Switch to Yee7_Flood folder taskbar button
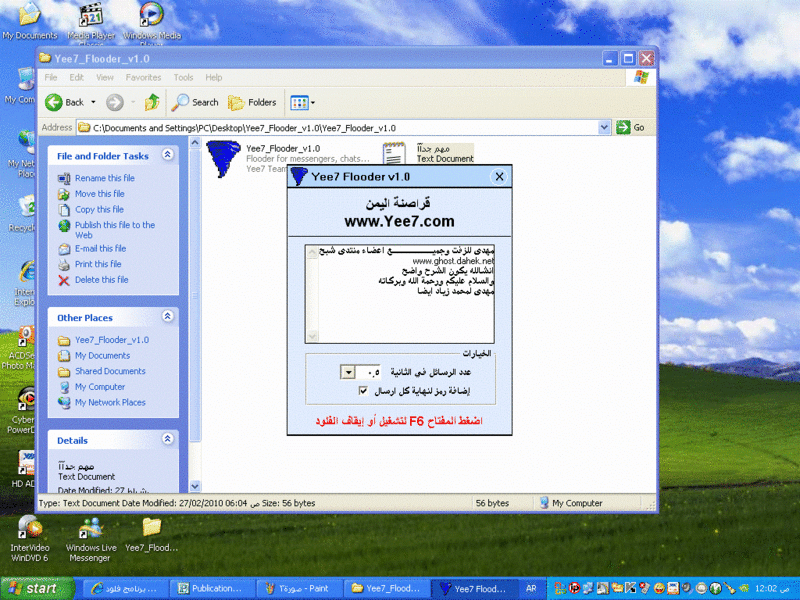 (x=387, y=588)
